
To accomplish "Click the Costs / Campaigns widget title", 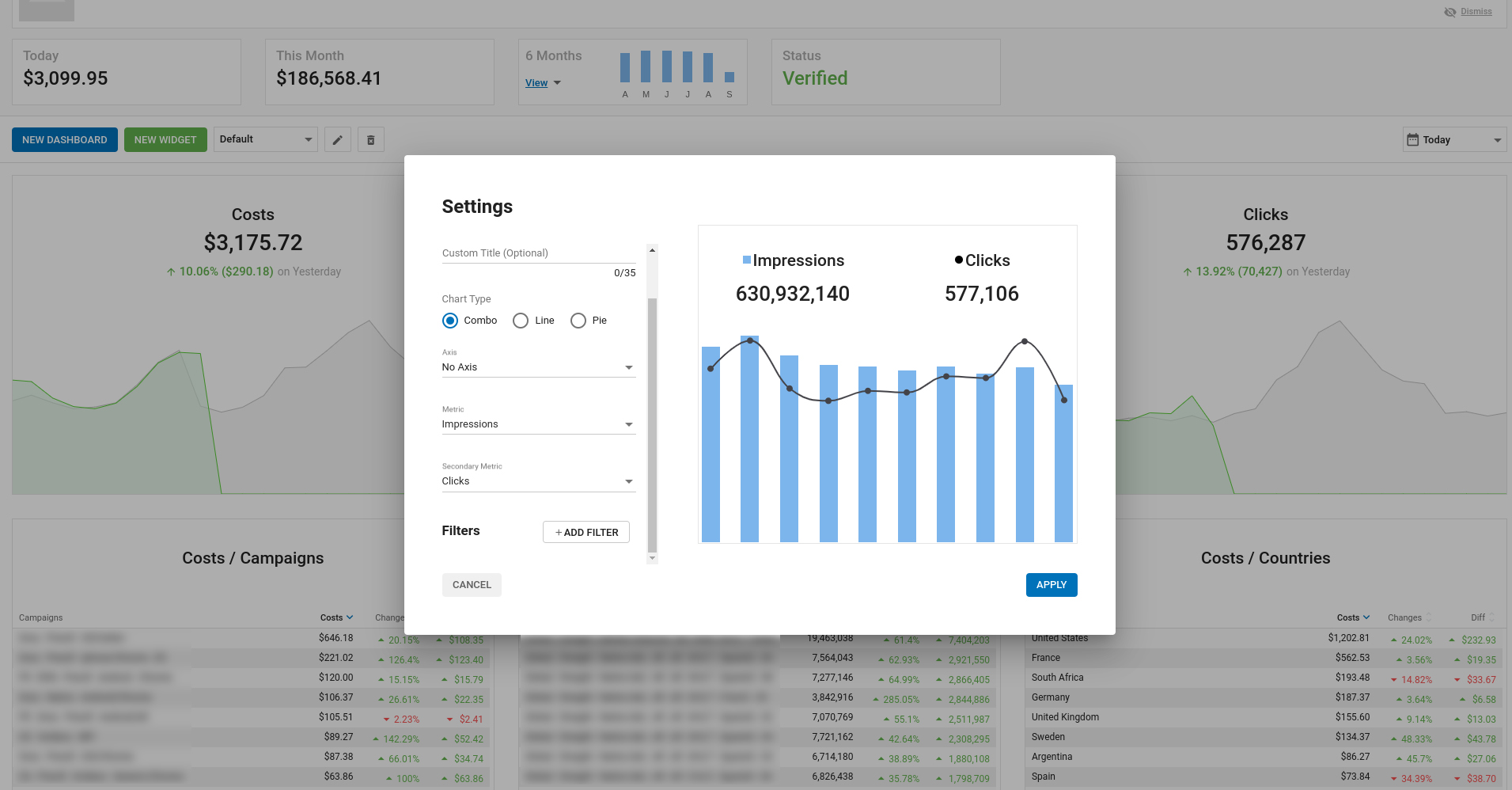I will (x=253, y=558).
